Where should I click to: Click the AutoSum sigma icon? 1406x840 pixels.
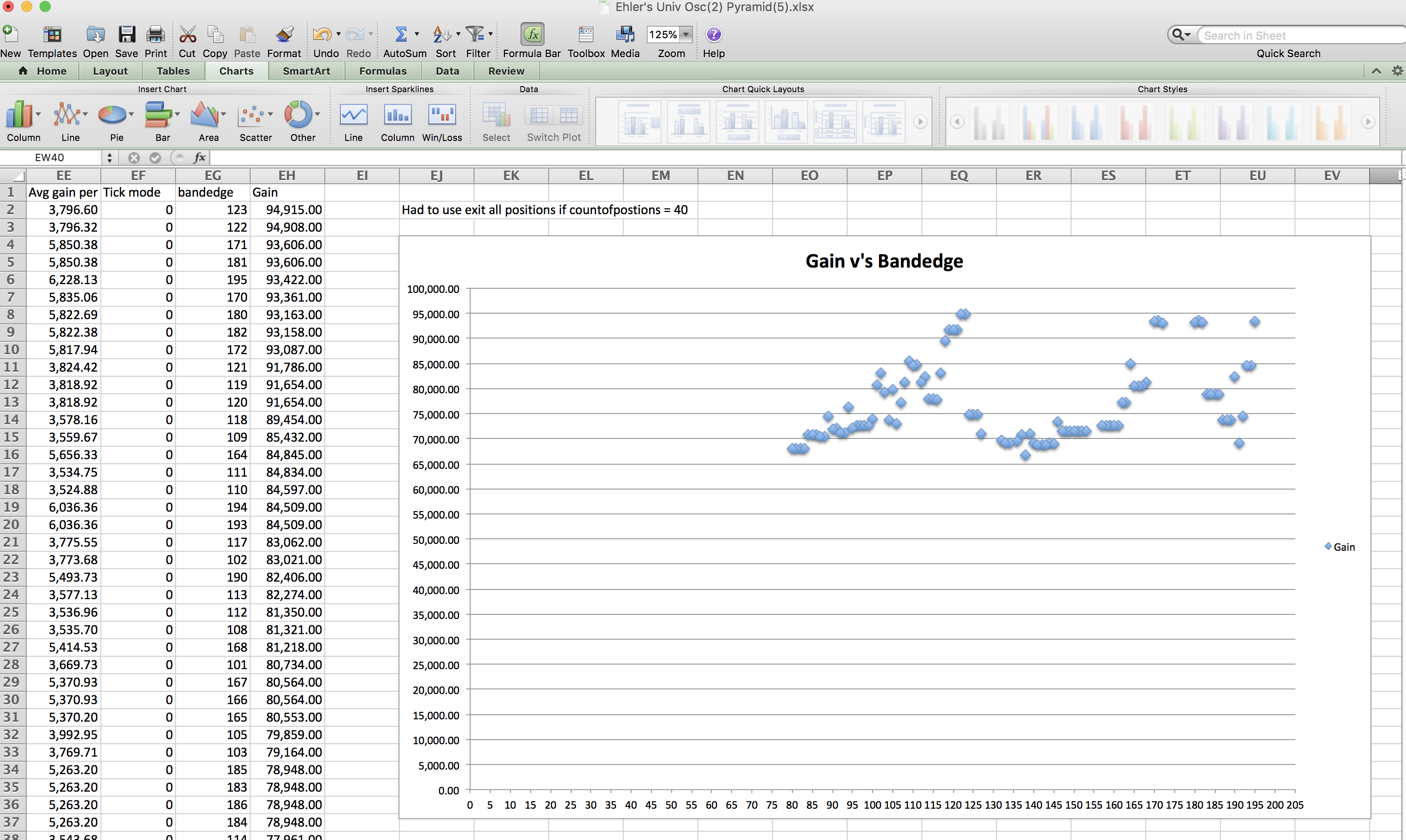401,35
